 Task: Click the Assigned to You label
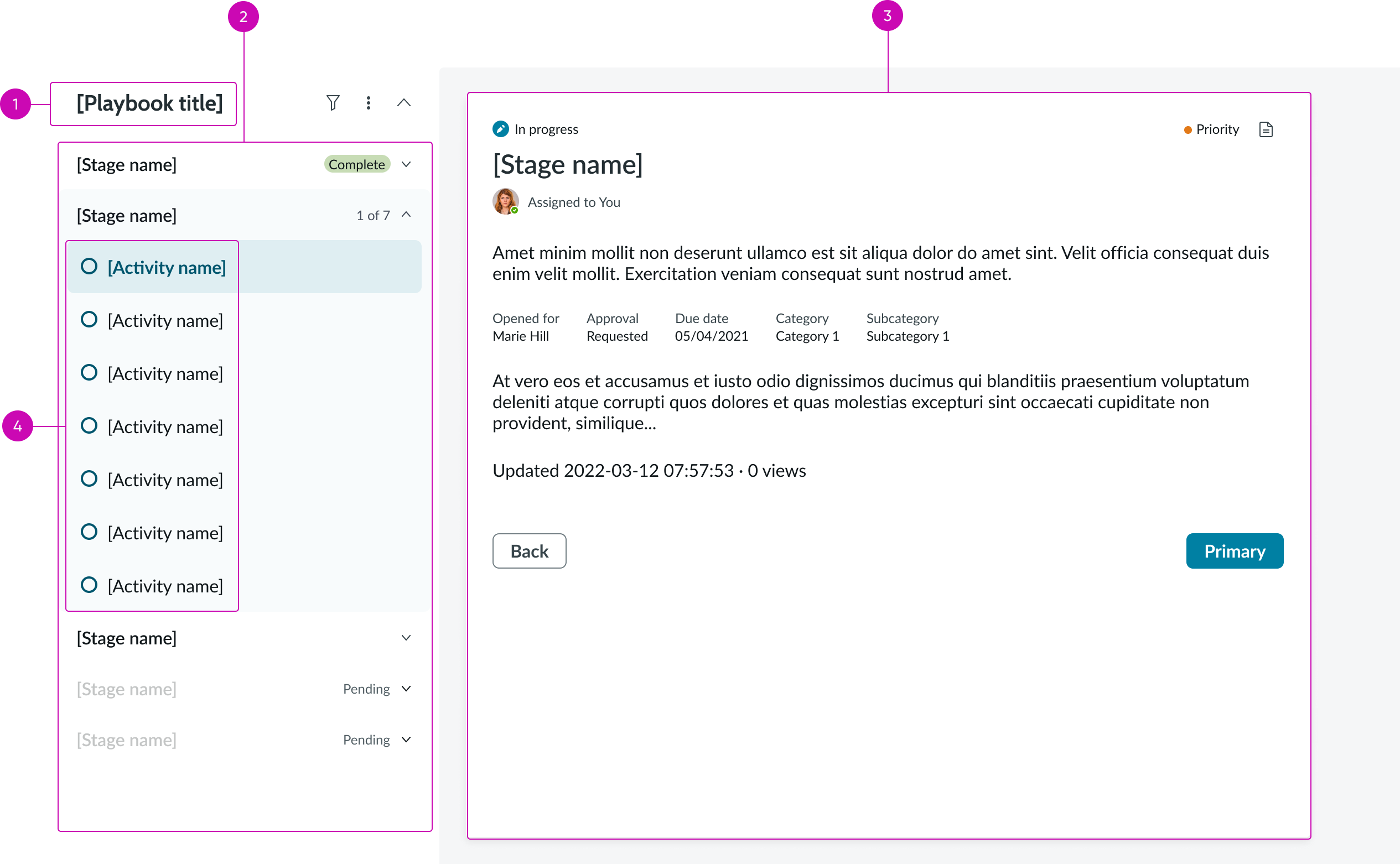point(573,202)
